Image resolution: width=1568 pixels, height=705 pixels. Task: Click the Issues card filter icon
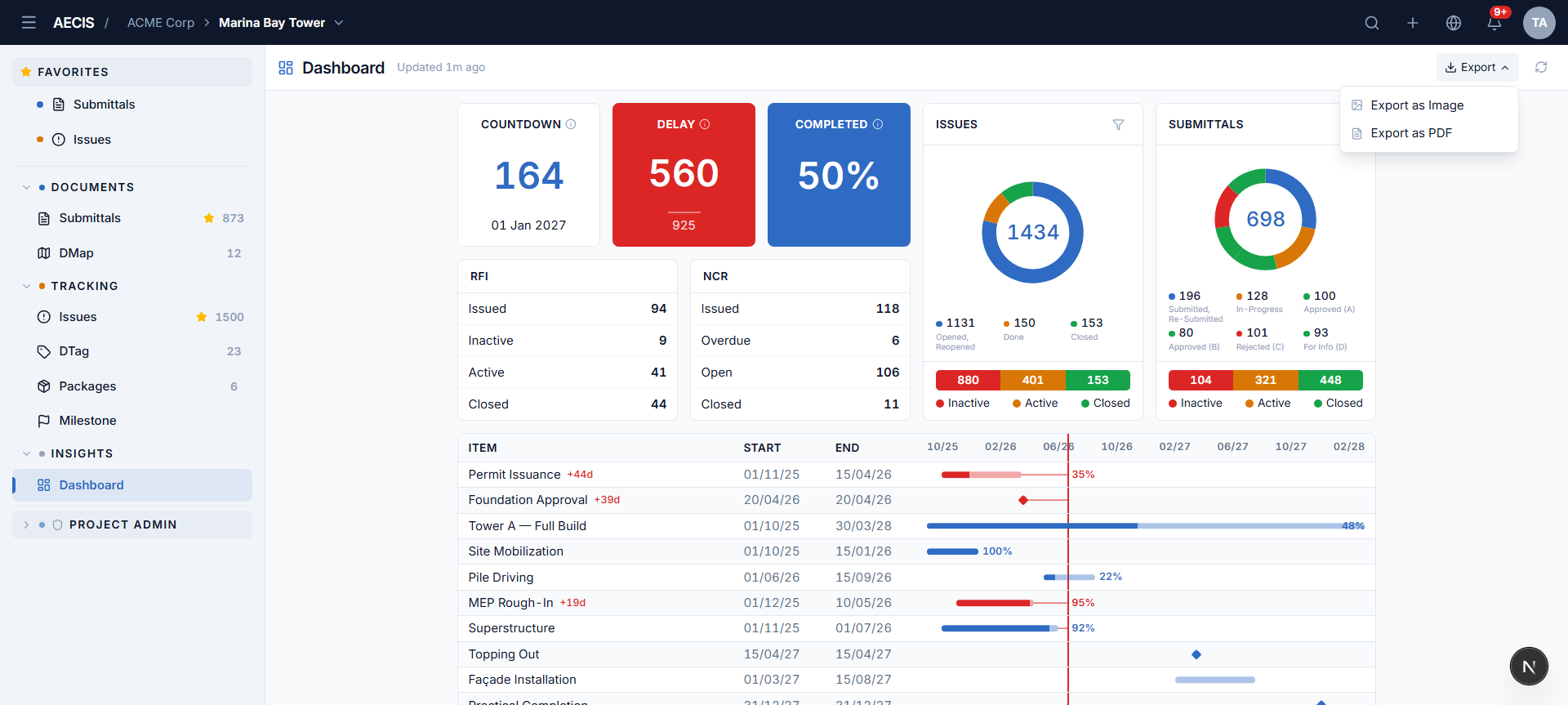[x=1118, y=124]
